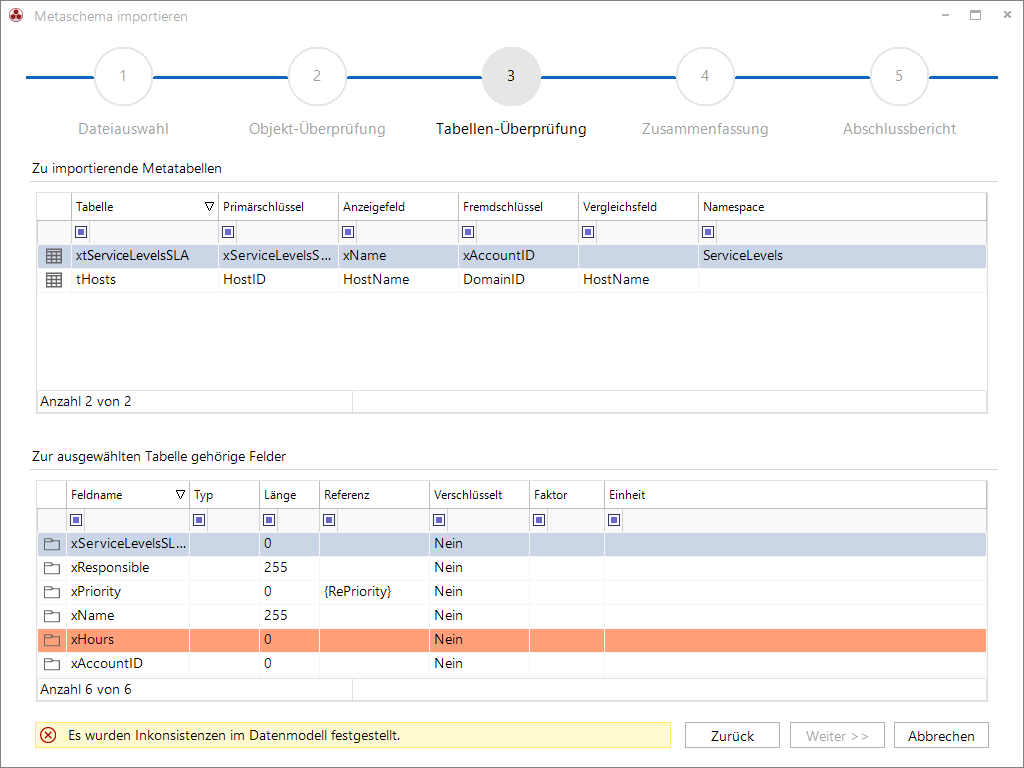Click the folder icon next to xName field
1024x768 pixels.
(52, 616)
